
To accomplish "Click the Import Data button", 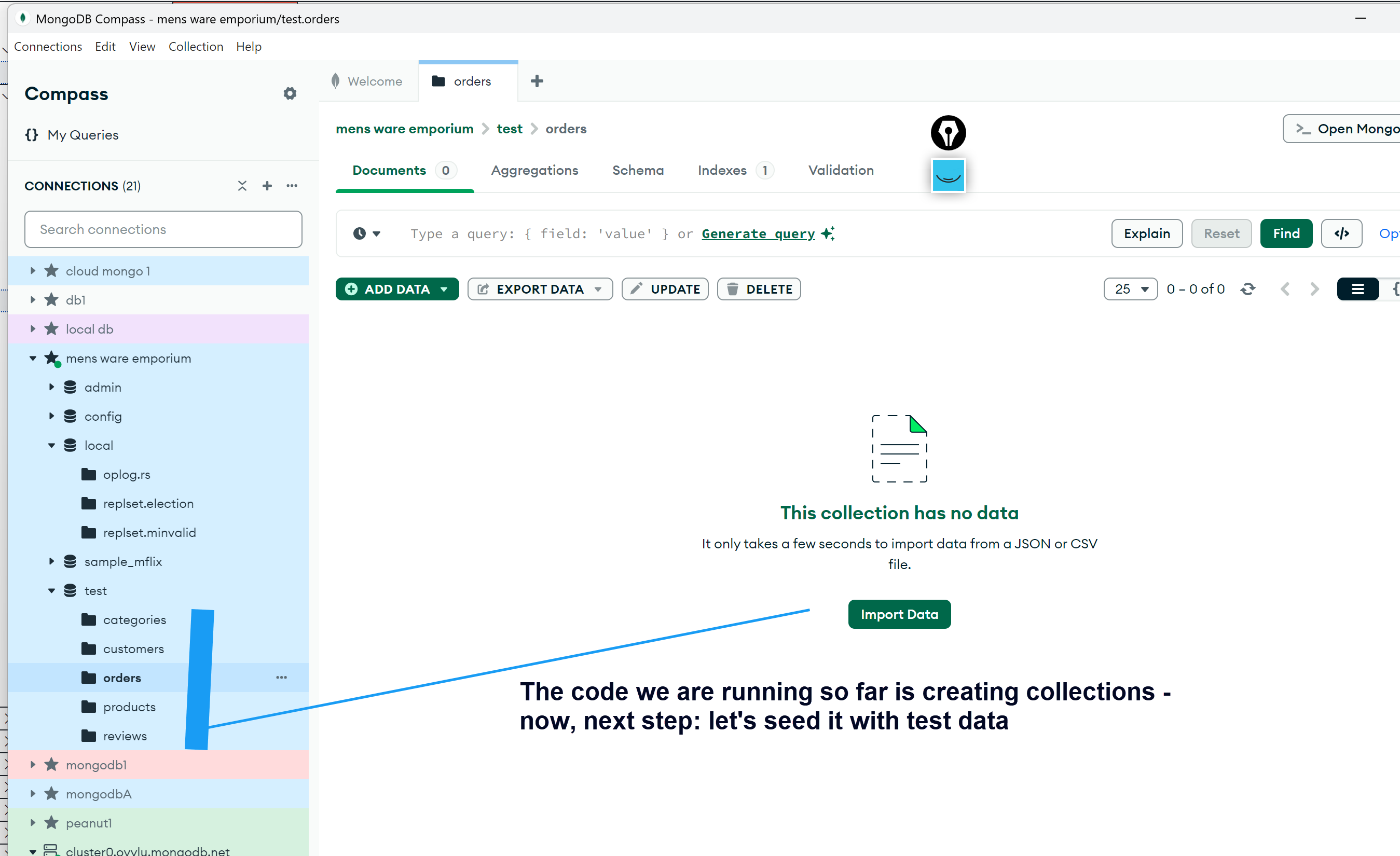I will click(x=899, y=614).
